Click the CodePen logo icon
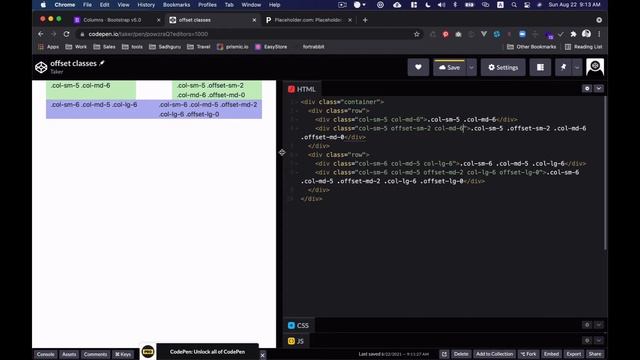This screenshot has height=360, width=640. (x=41, y=67)
